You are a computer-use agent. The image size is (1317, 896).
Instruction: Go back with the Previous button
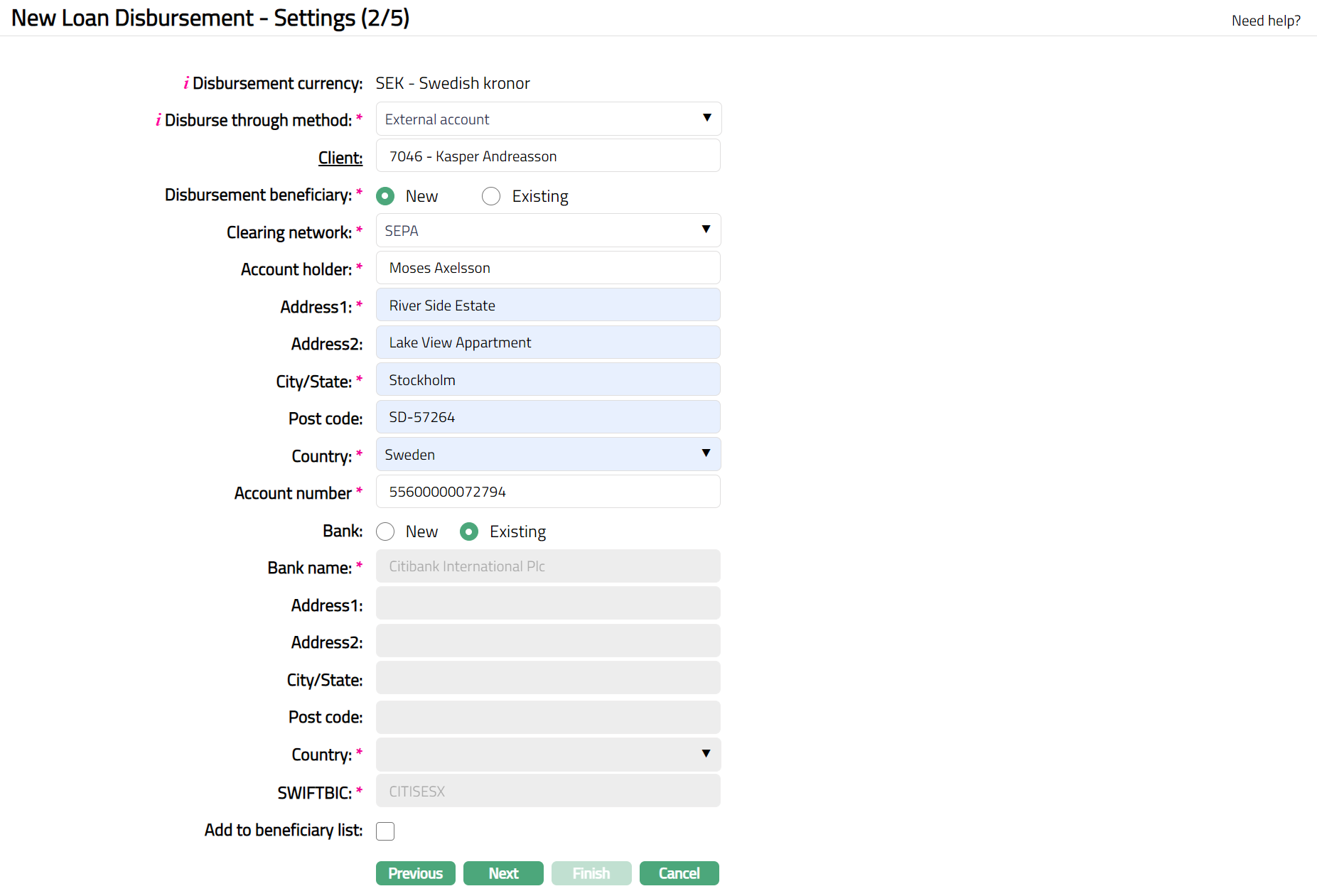[x=415, y=873]
